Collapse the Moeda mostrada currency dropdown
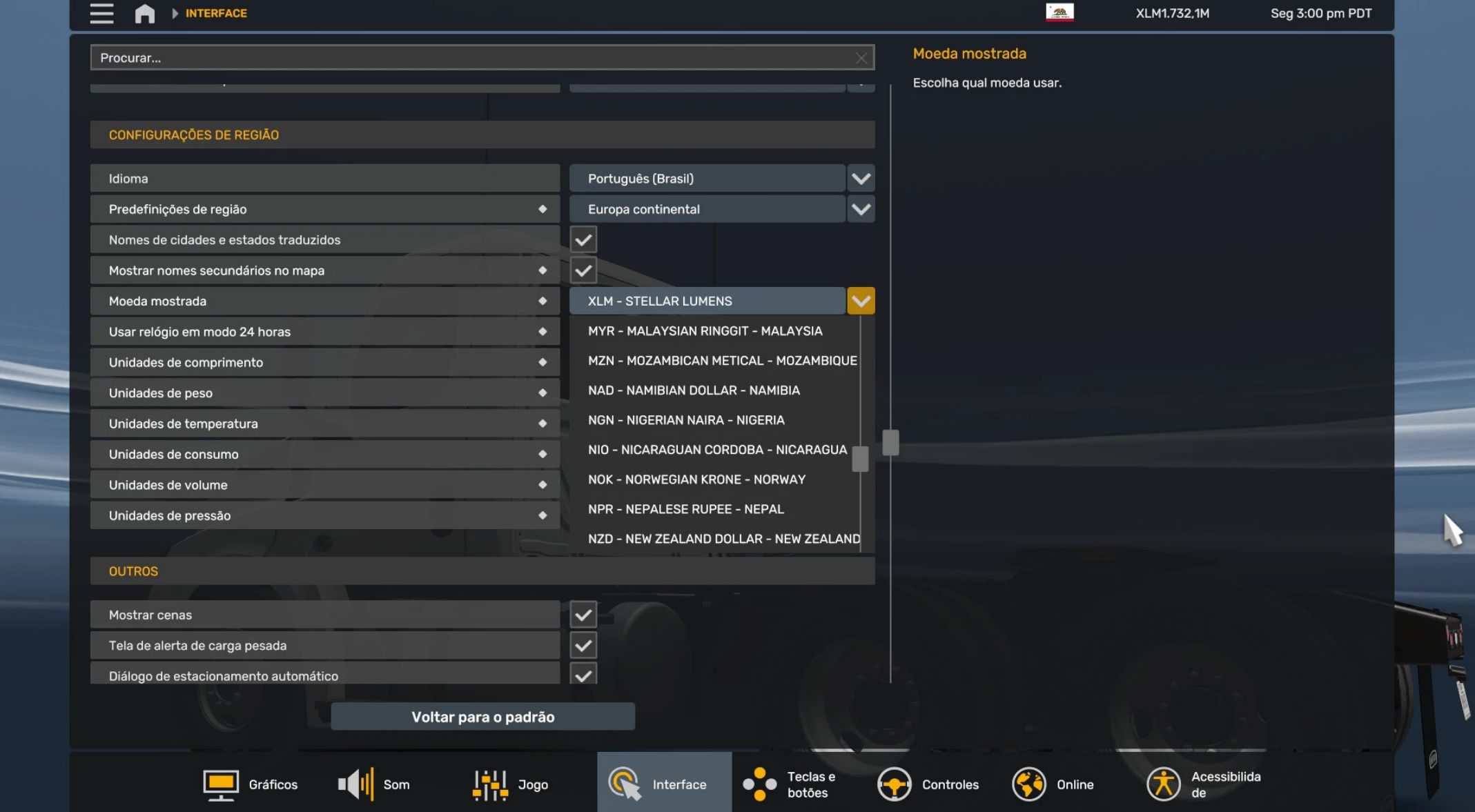1475x812 pixels. click(860, 301)
